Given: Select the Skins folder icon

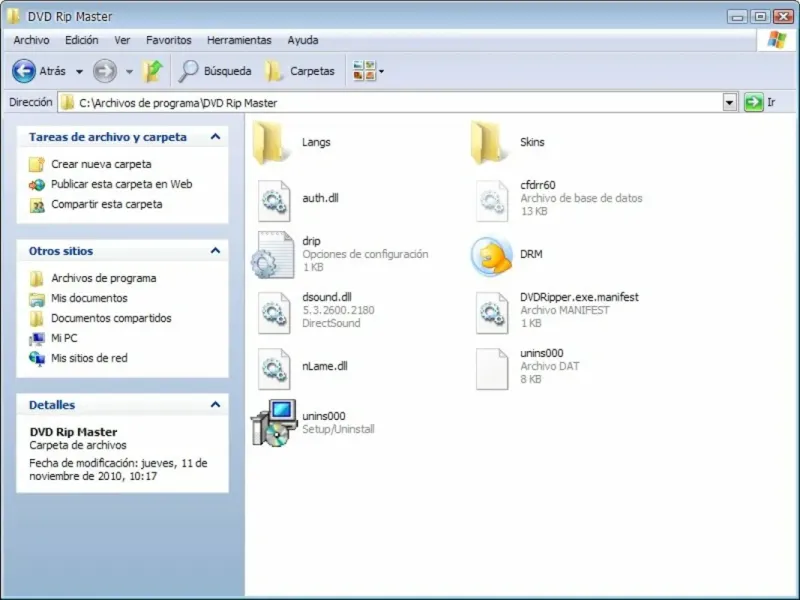Looking at the screenshot, I should 487,142.
